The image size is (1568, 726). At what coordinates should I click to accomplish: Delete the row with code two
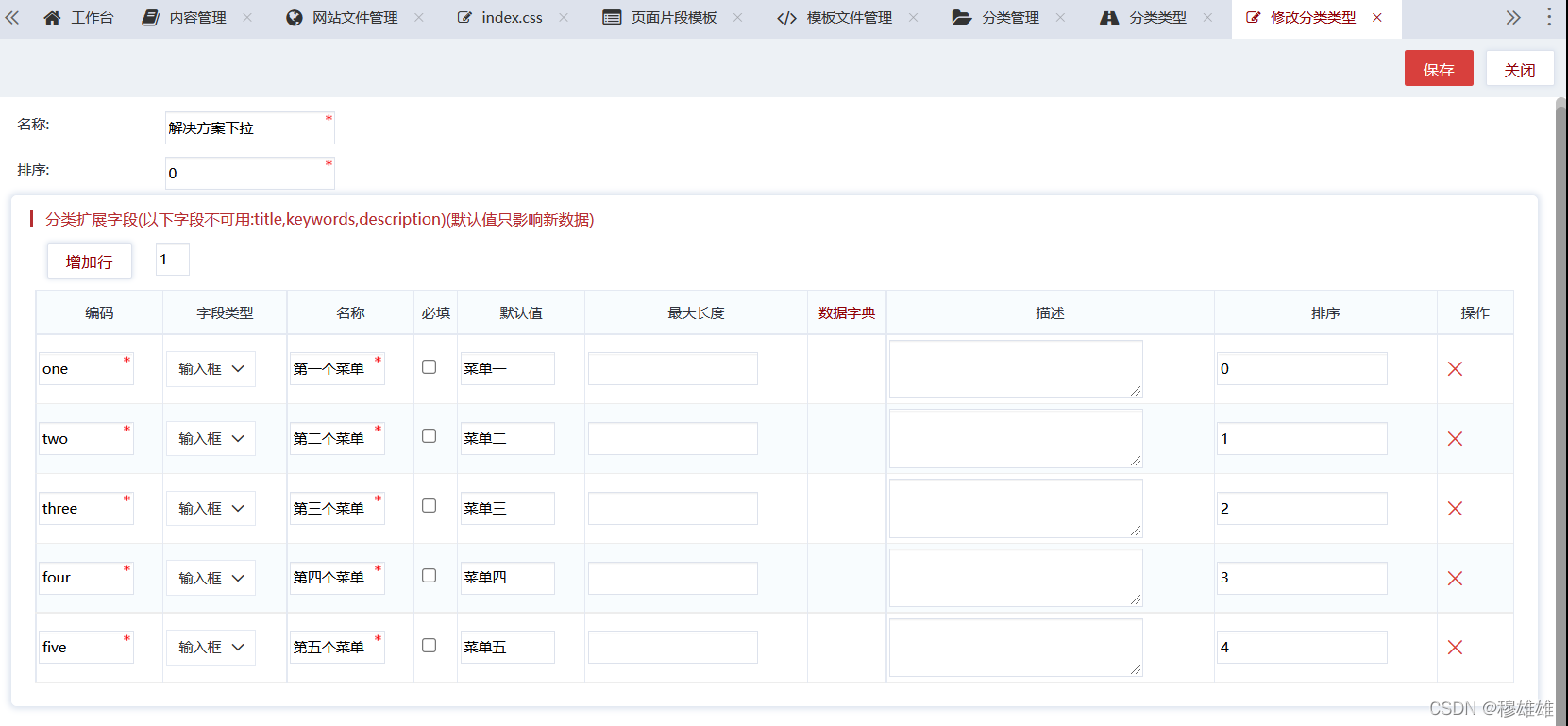1455,439
